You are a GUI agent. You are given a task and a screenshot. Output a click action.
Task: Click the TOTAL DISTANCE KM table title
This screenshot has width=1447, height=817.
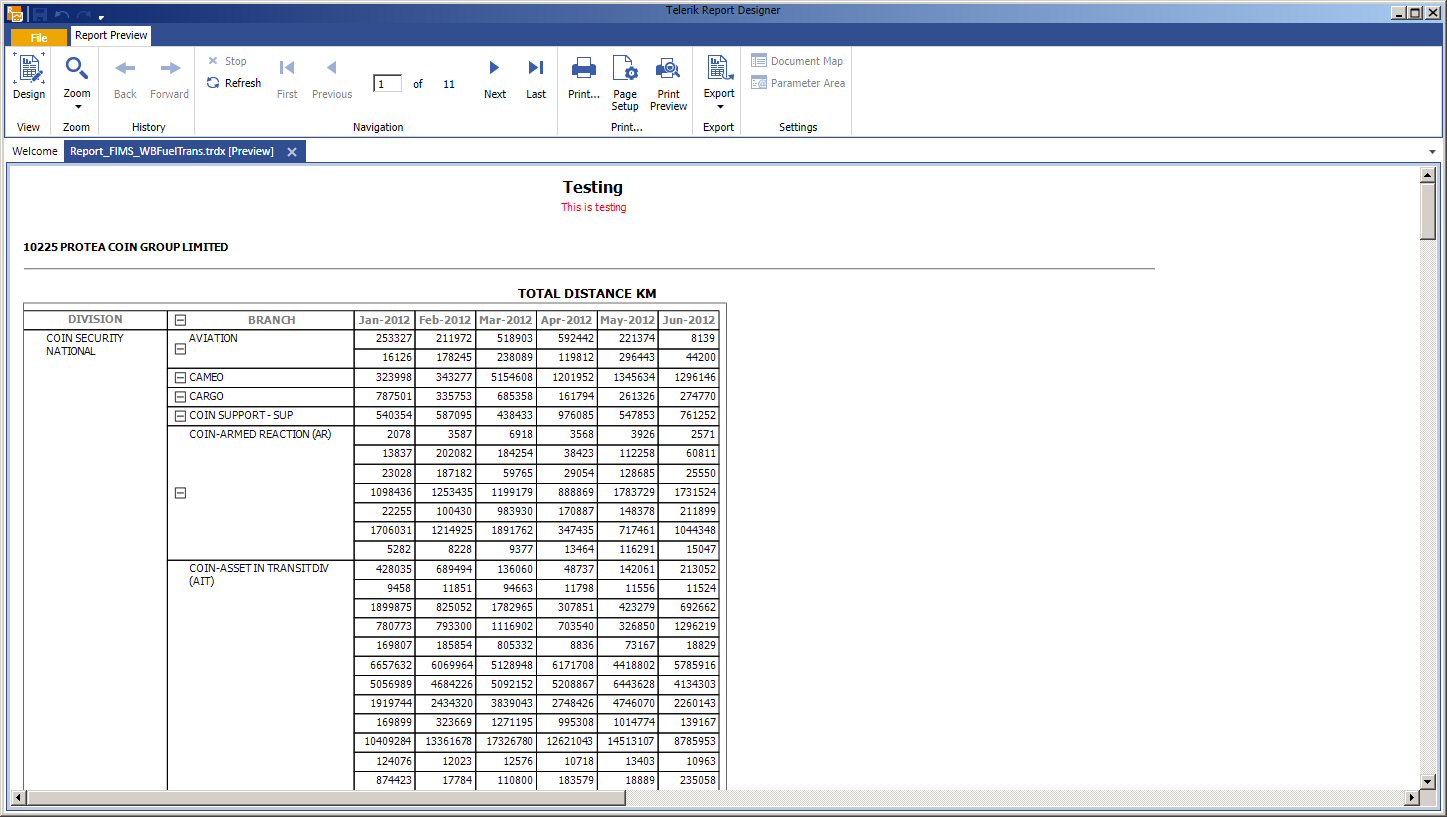coord(587,293)
